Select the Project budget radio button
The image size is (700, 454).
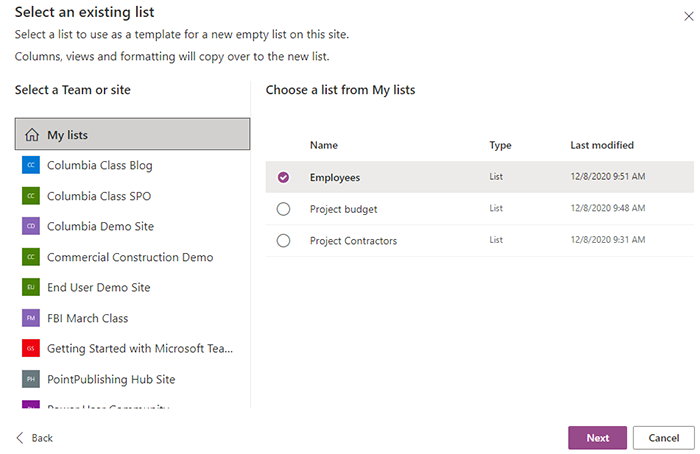[283, 209]
